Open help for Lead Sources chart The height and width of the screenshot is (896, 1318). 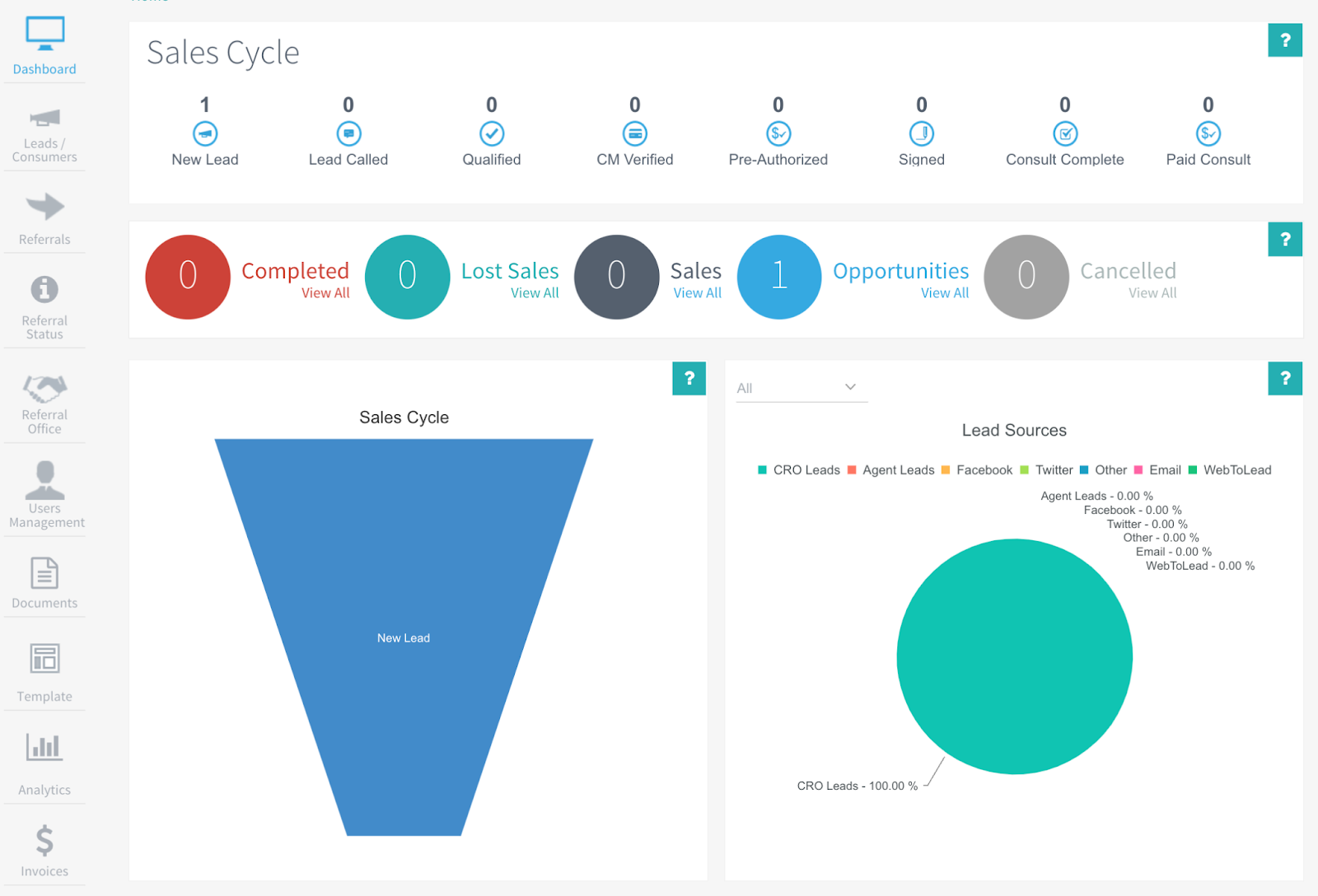(x=1285, y=379)
